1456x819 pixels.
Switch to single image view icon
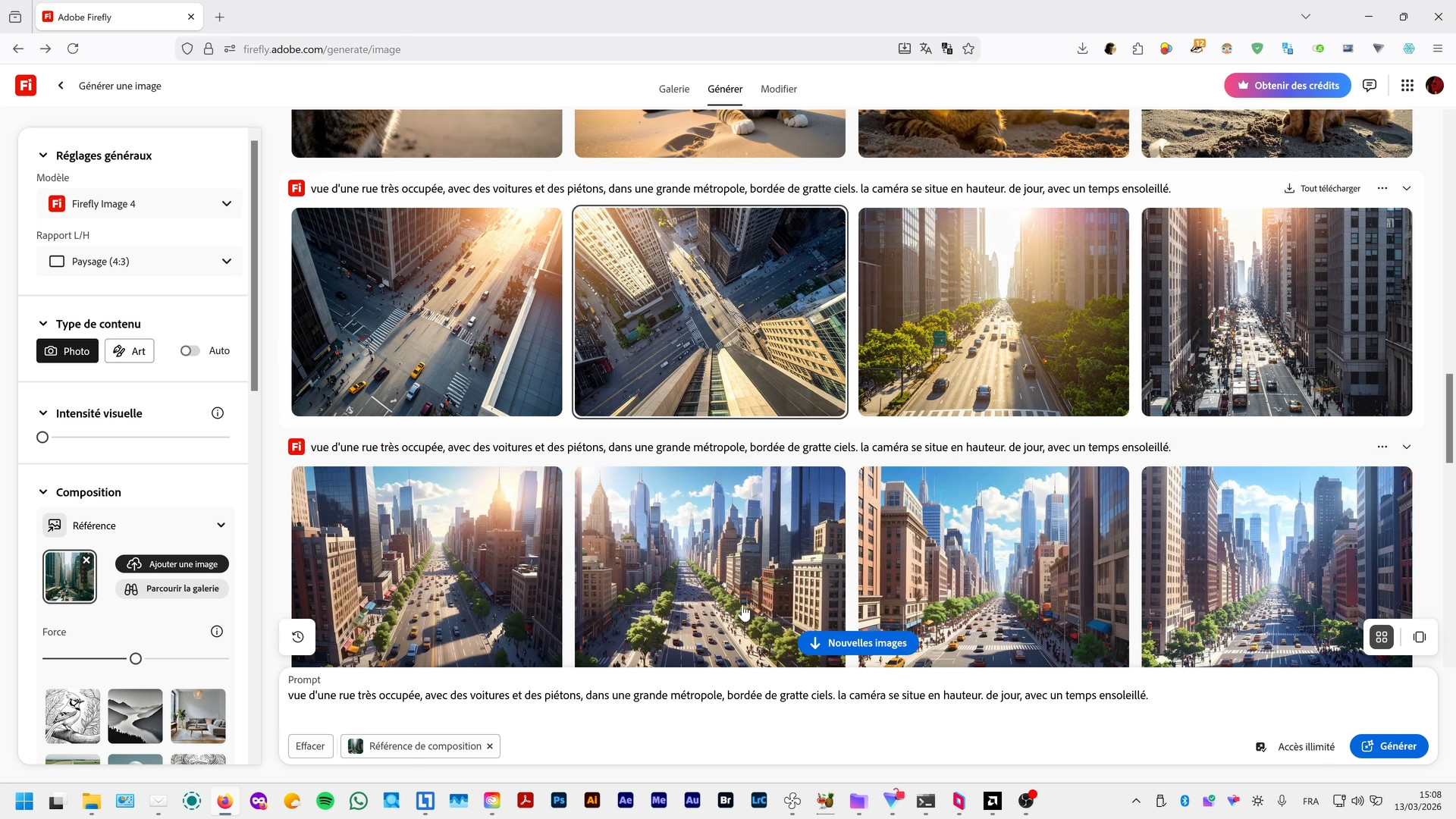tap(1420, 637)
